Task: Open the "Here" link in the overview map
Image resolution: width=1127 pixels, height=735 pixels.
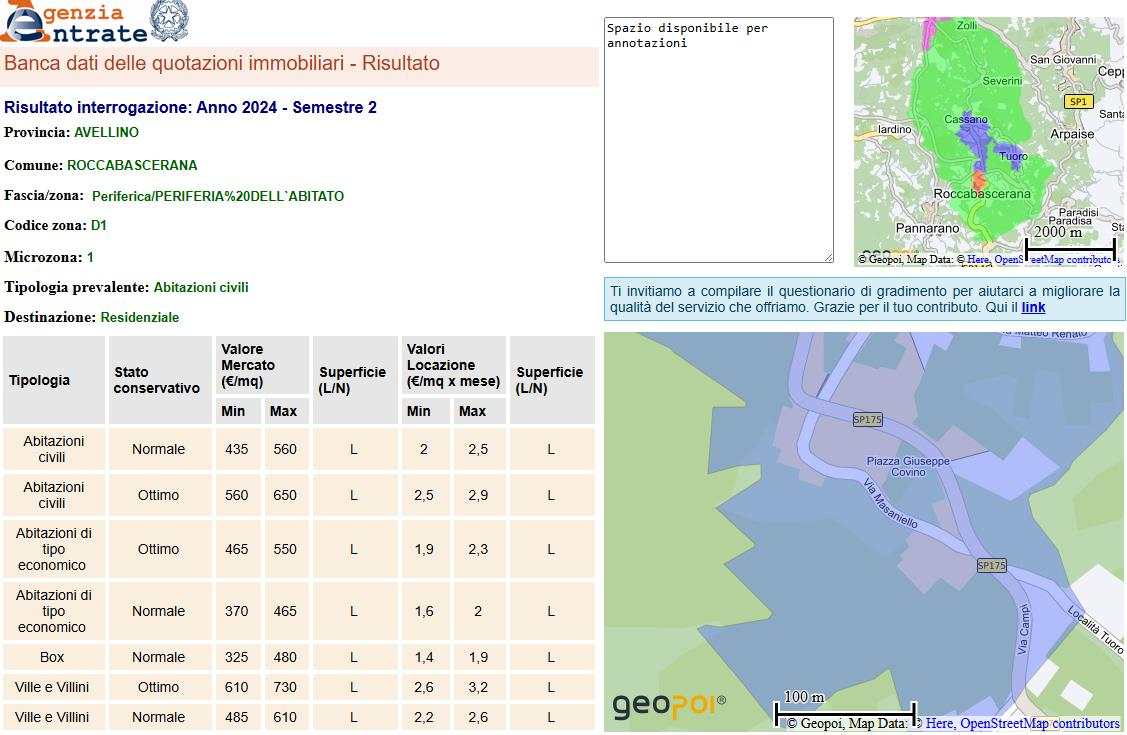Action: (977, 260)
